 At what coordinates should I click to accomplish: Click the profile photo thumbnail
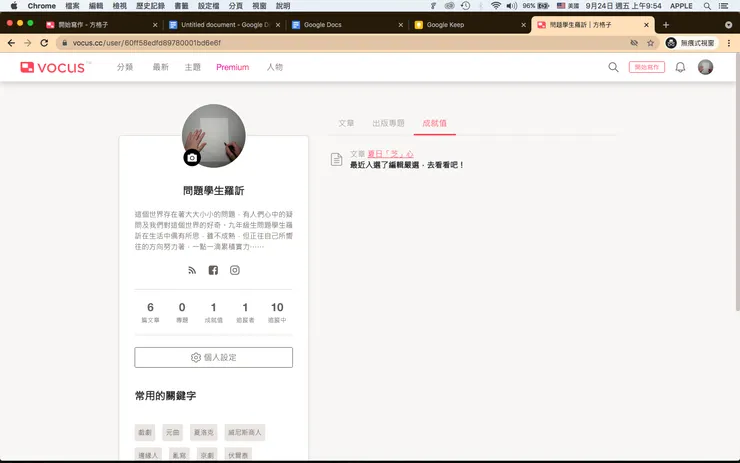(214, 136)
